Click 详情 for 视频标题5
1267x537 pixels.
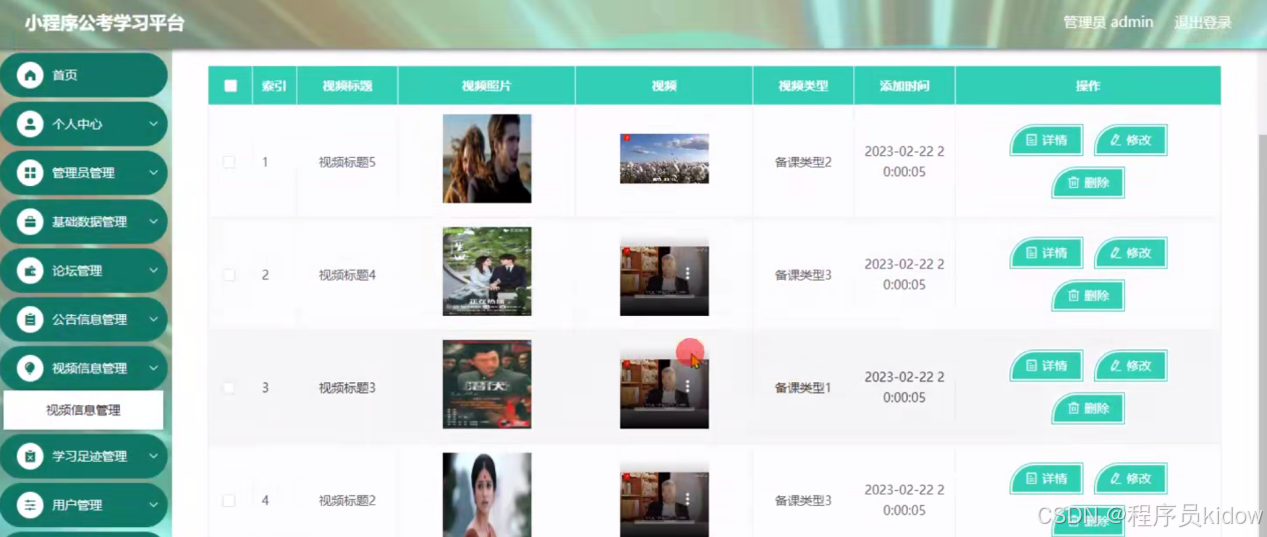tap(1046, 140)
